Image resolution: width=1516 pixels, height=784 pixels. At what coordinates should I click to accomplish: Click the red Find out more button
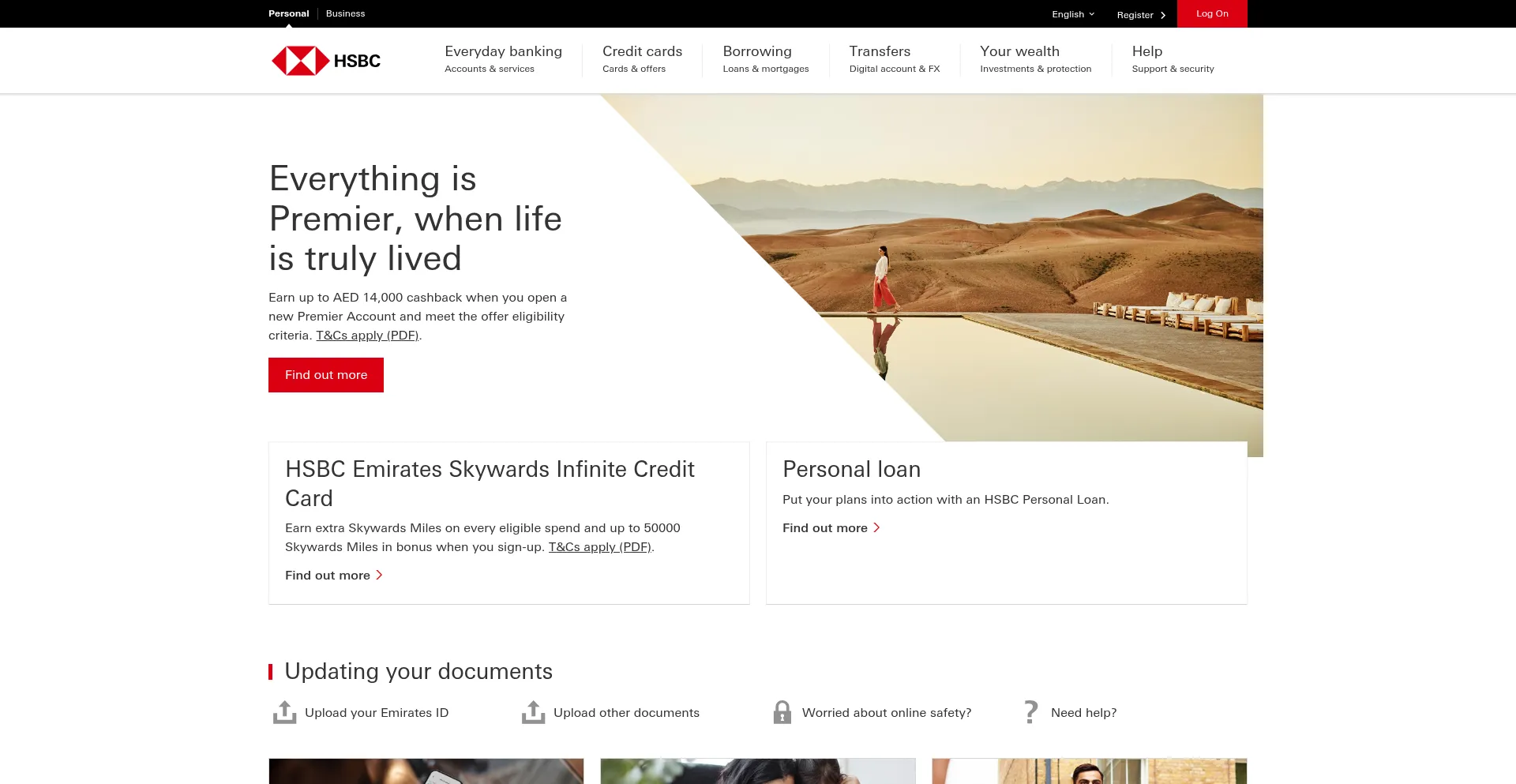pos(326,375)
